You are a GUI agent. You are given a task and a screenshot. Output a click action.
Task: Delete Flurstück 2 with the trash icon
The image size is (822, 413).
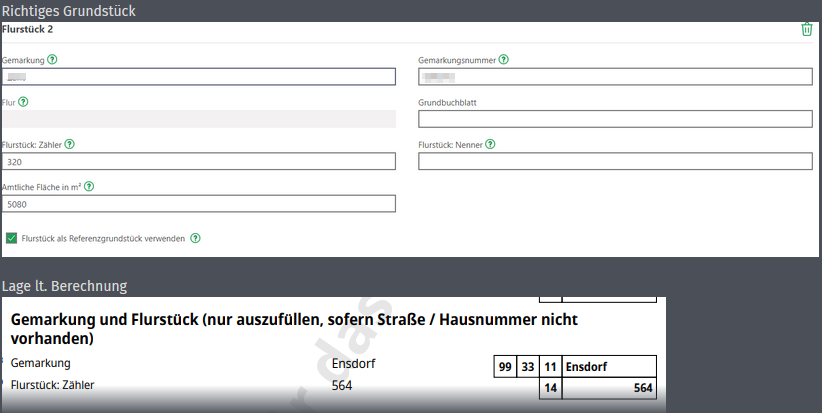806,29
